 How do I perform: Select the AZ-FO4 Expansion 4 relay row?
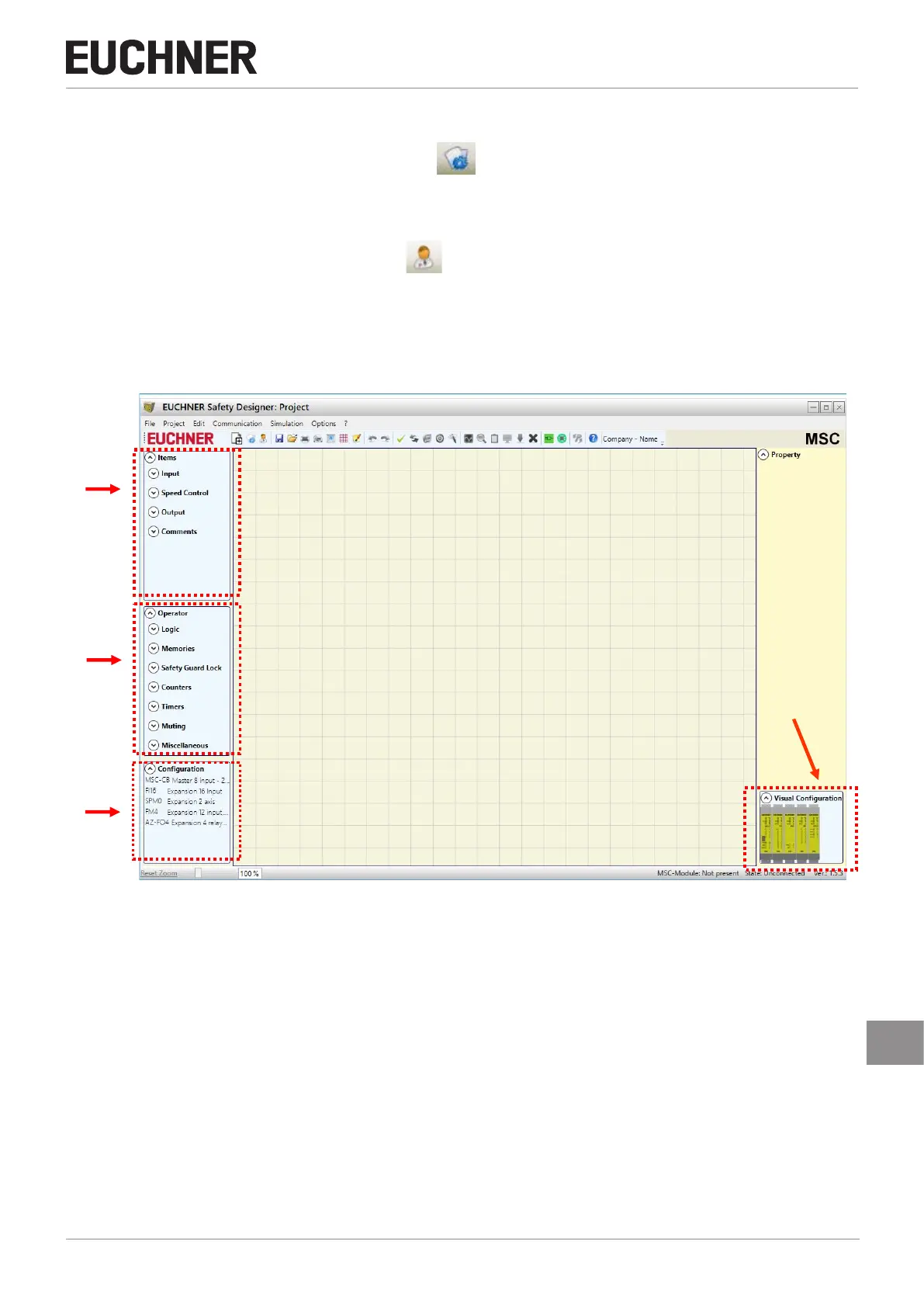(187, 823)
